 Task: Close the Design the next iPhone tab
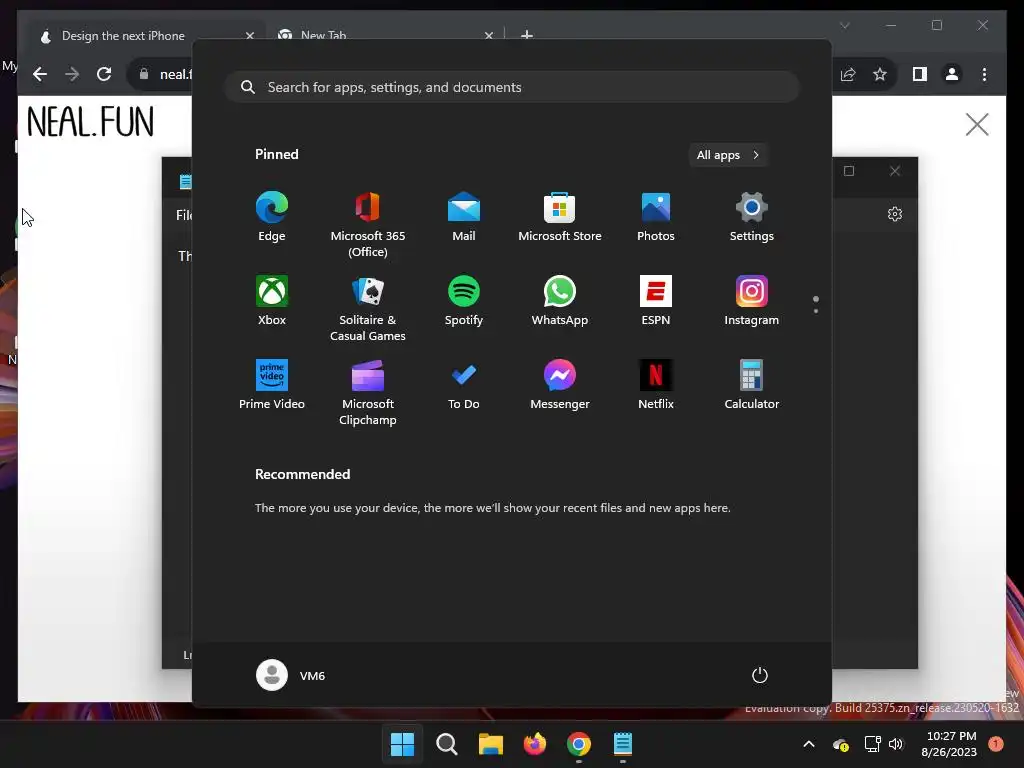pos(249,36)
